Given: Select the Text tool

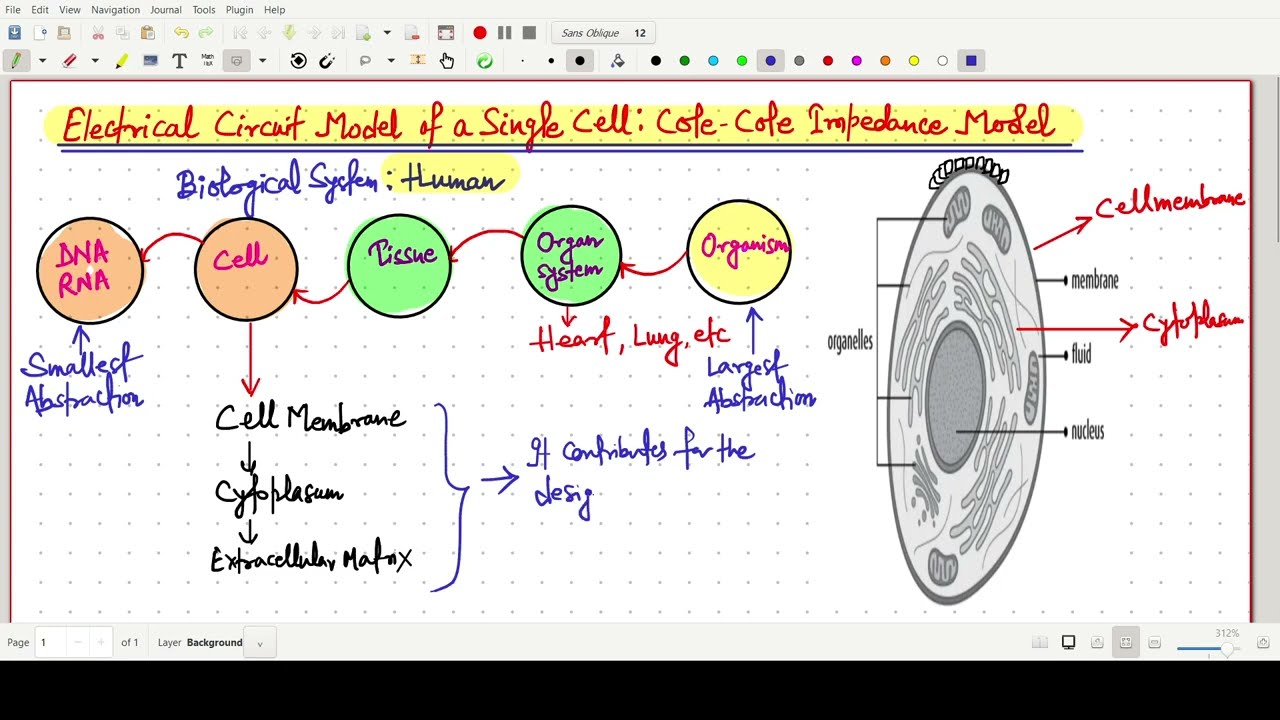Looking at the screenshot, I should tap(180, 61).
